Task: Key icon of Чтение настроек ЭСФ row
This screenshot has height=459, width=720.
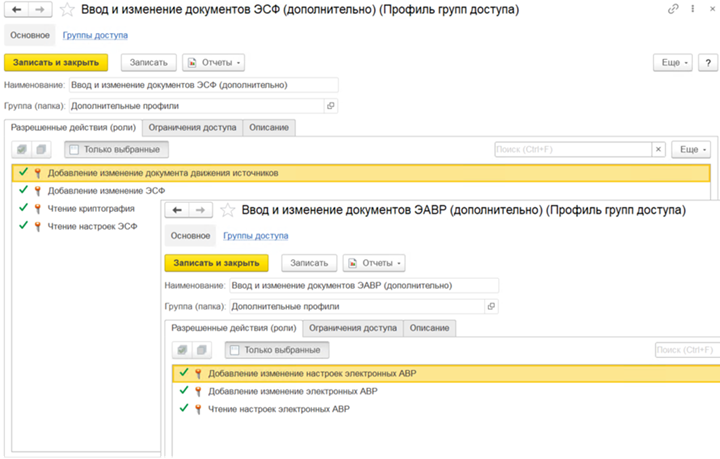Action: point(38,226)
